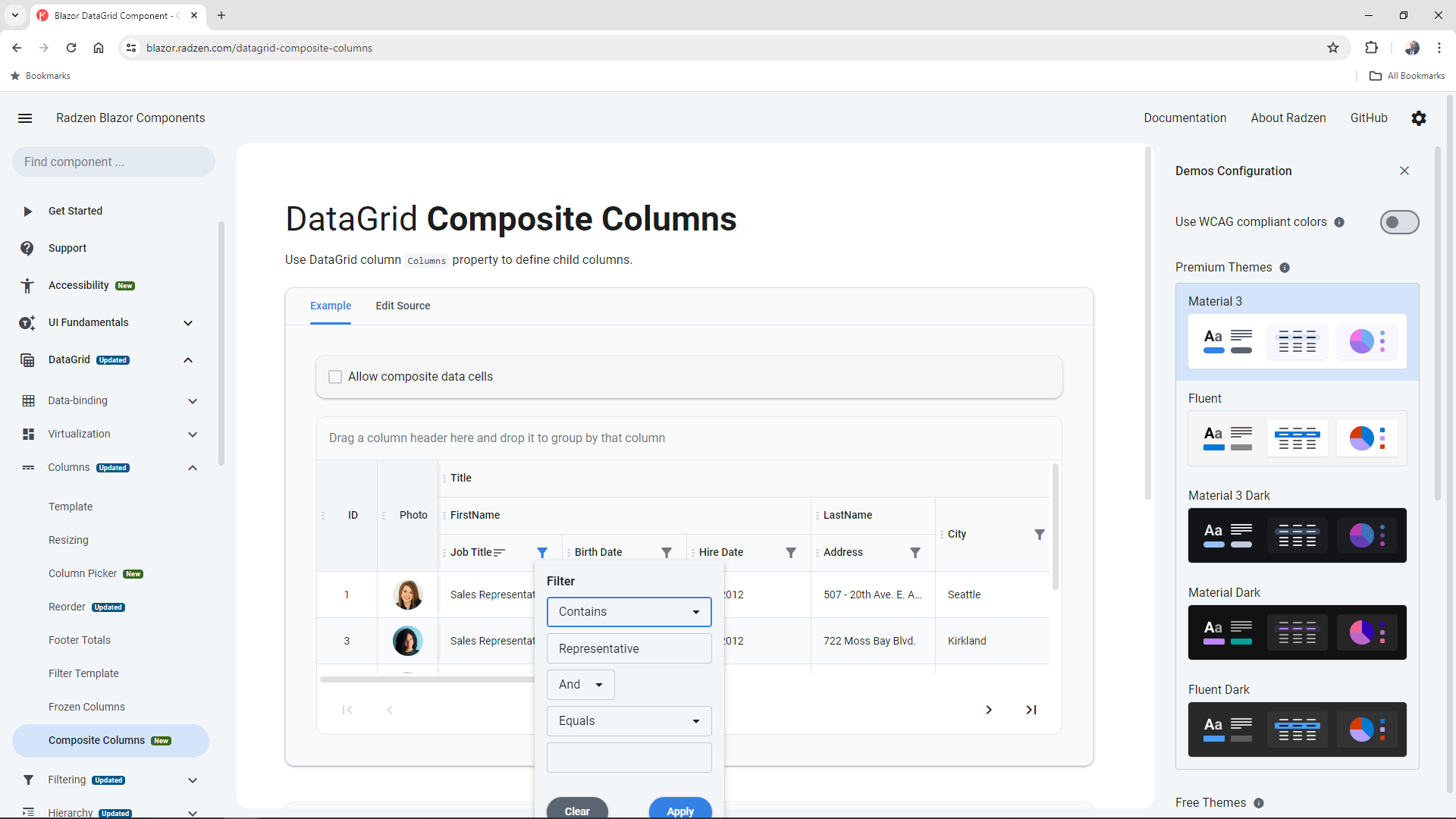Expand the Filtering sidebar section
This screenshot has height=819, width=1456.
click(193, 780)
